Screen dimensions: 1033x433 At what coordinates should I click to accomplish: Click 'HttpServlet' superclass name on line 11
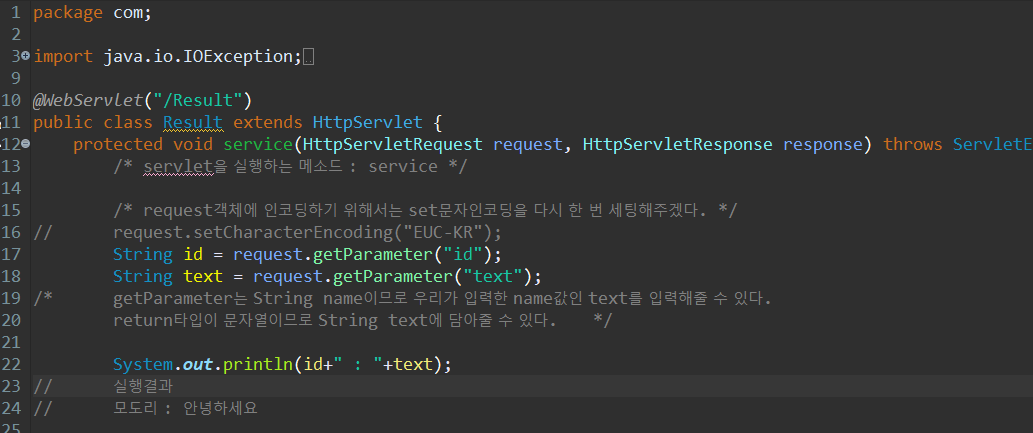pos(367,122)
